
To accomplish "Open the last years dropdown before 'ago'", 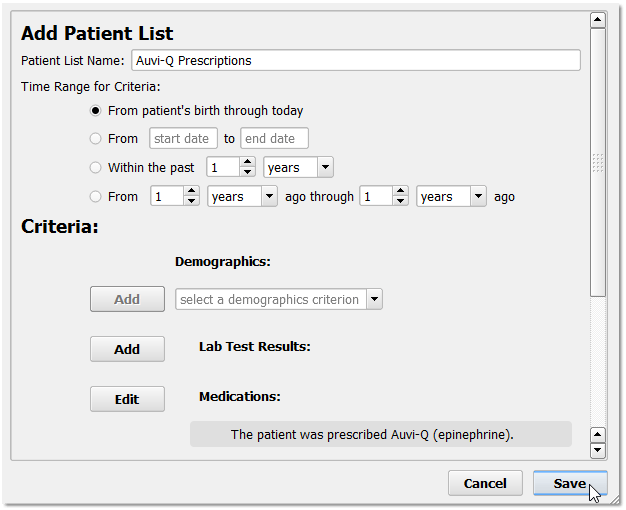I will (451, 197).
